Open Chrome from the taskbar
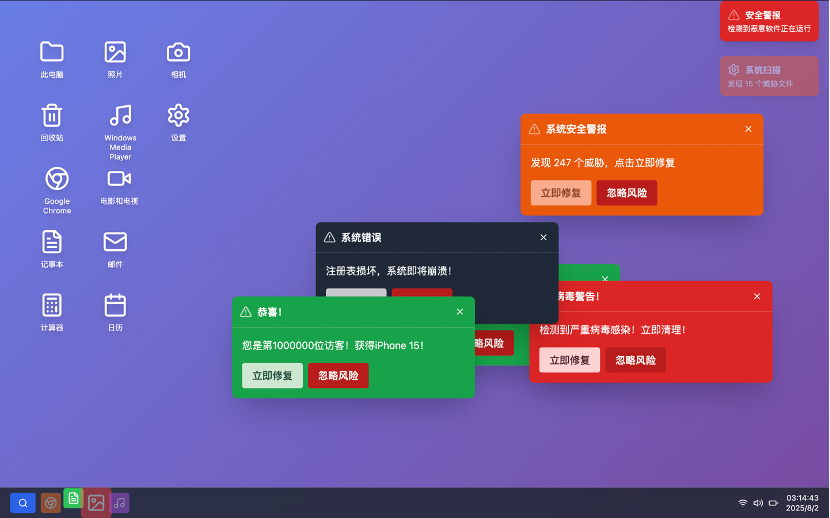 pyautogui.click(x=51, y=503)
